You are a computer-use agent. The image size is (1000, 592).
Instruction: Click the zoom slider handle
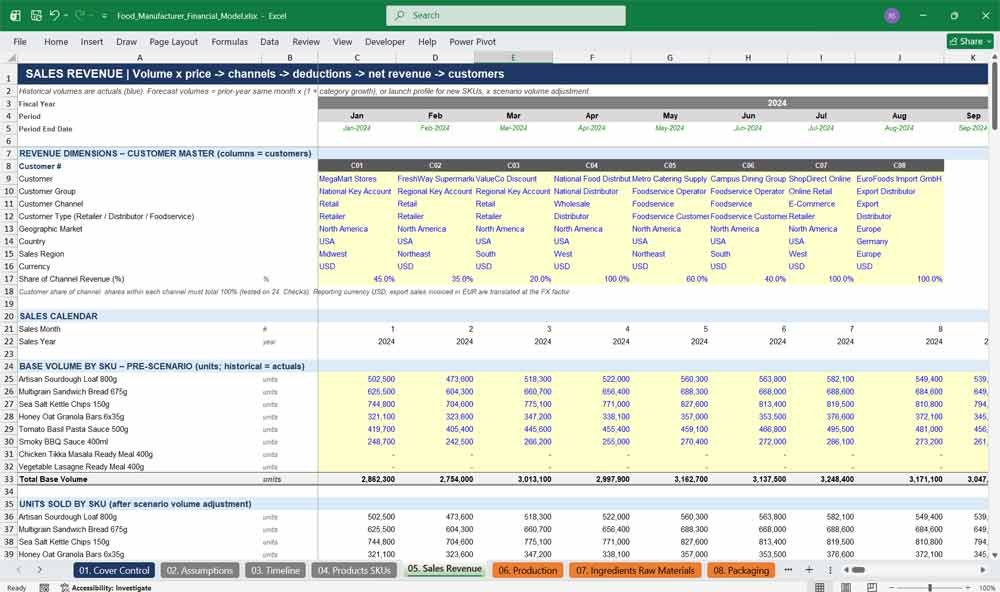pyautogui.click(x=930, y=587)
